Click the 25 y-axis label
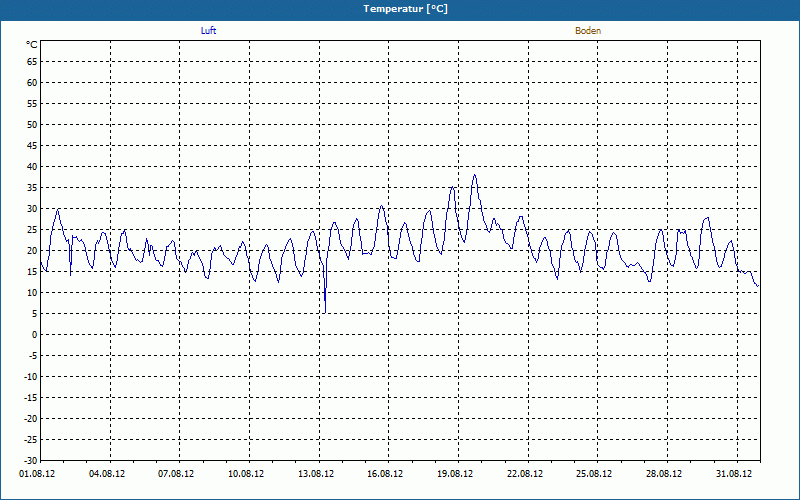The height and width of the screenshot is (500, 800). (32, 230)
